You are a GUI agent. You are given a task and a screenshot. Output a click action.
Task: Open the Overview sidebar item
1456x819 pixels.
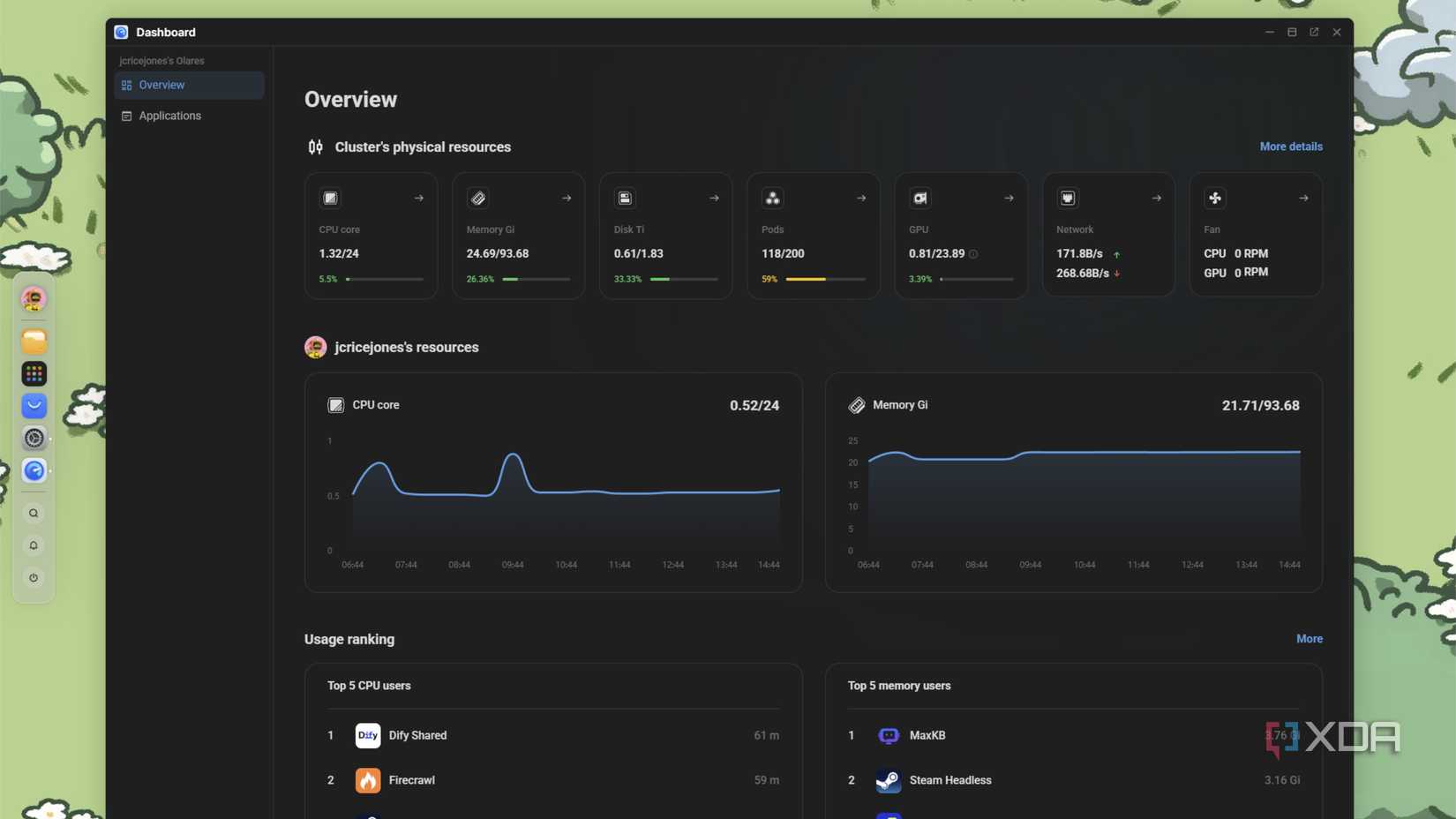tap(189, 85)
